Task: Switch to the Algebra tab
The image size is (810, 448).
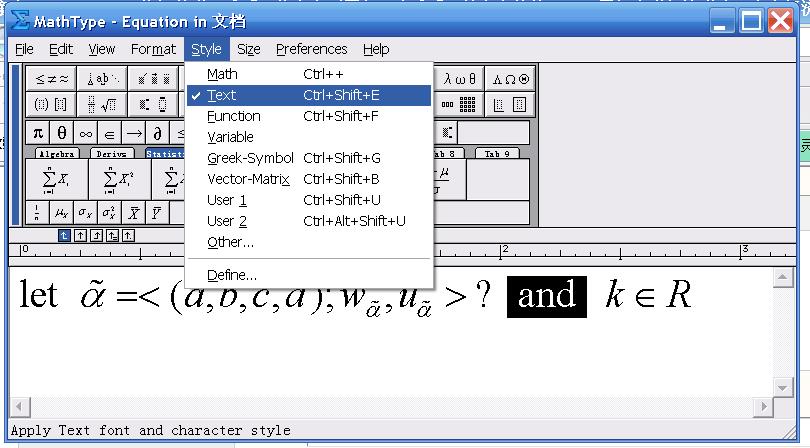Action: point(57,153)
